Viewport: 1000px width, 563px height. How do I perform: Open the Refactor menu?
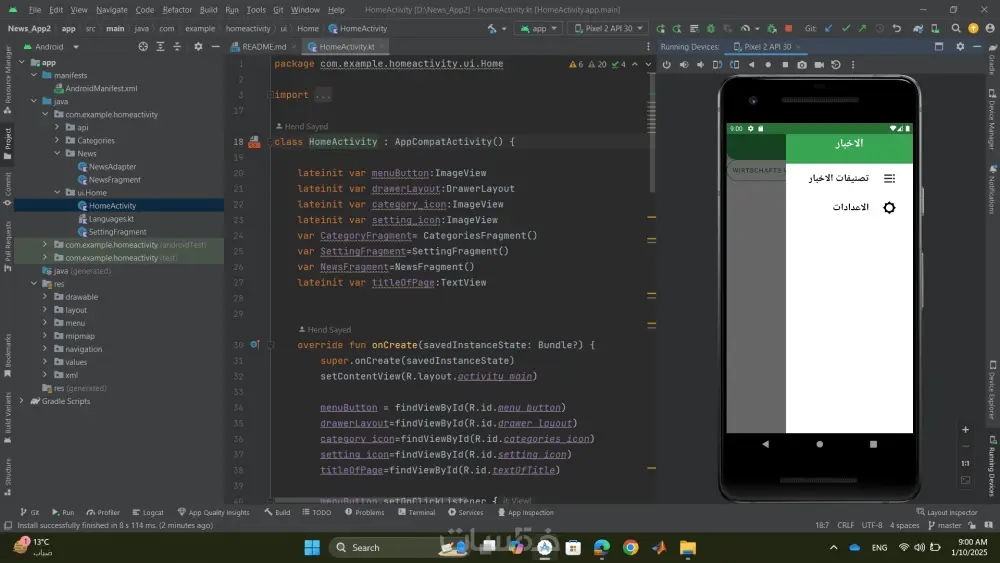coord(177,9)
